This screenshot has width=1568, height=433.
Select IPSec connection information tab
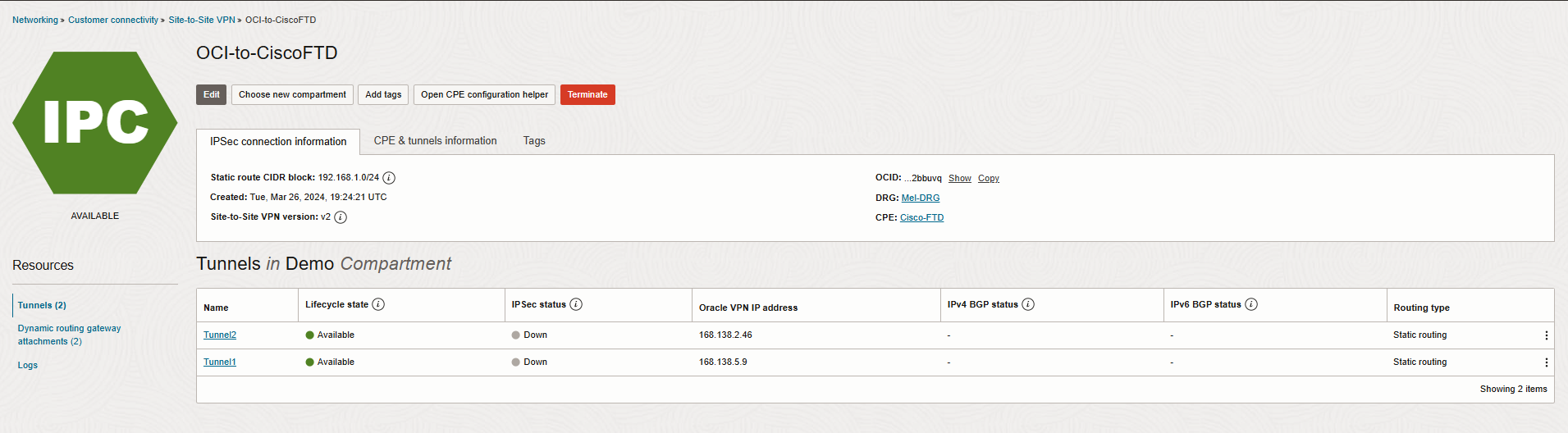[x=278, y=142]
